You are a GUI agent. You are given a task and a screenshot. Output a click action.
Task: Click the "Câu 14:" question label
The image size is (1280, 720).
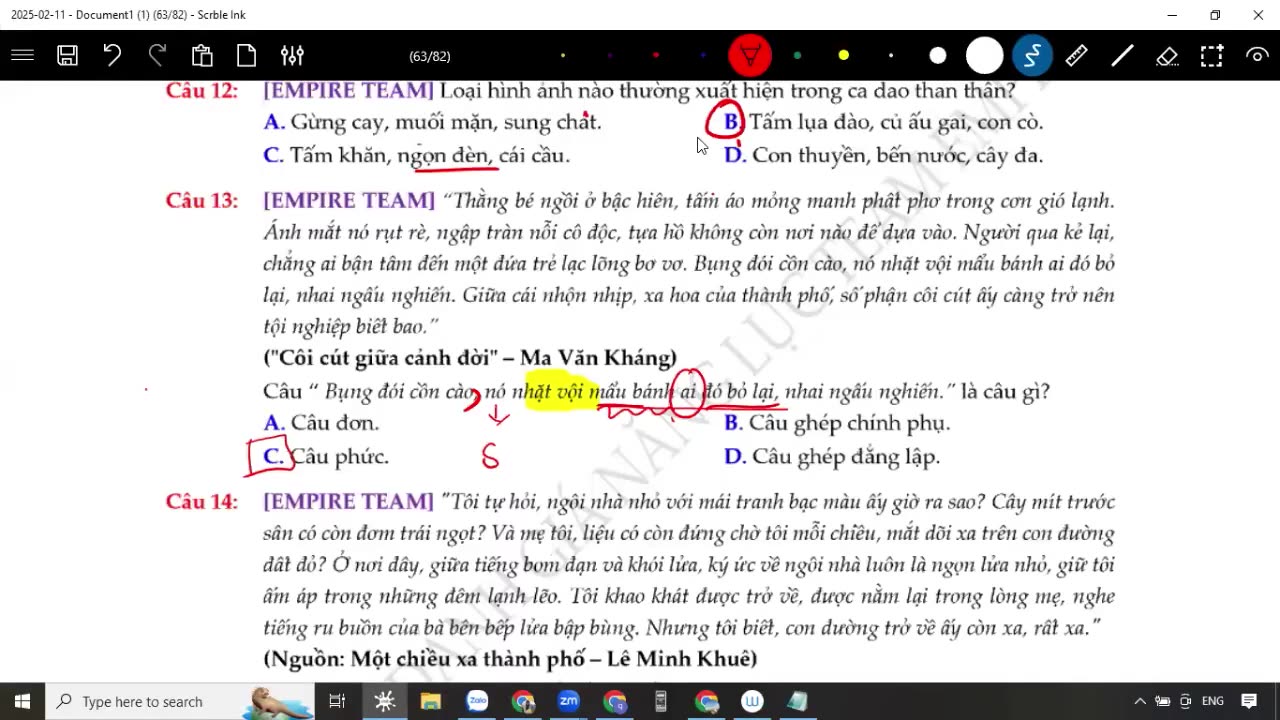pos(202,502)
